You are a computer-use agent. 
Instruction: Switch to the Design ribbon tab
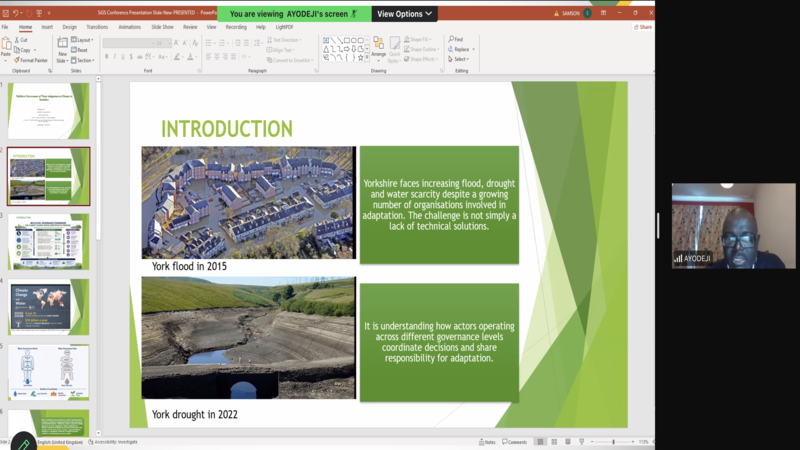click(x=69, y=27)
